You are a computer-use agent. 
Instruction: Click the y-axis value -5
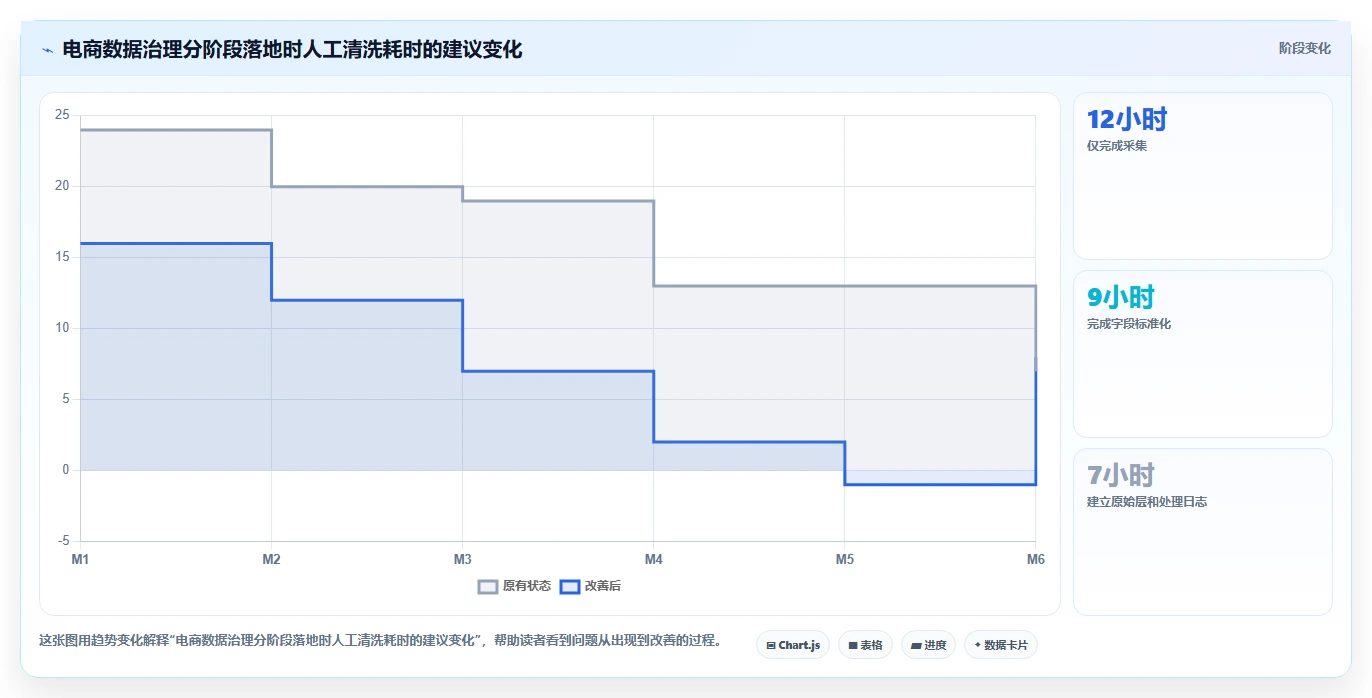pos(64,541)
